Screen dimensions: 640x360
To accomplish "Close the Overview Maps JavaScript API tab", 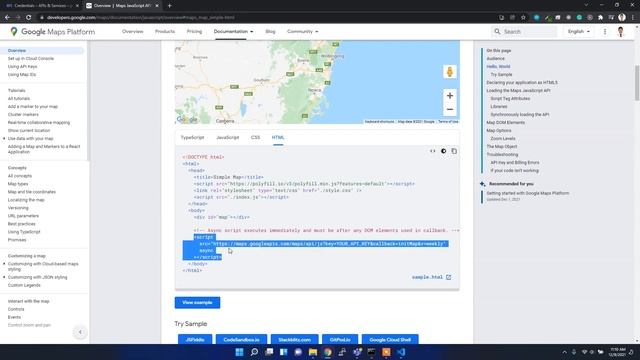I will [x=157, y=6].
